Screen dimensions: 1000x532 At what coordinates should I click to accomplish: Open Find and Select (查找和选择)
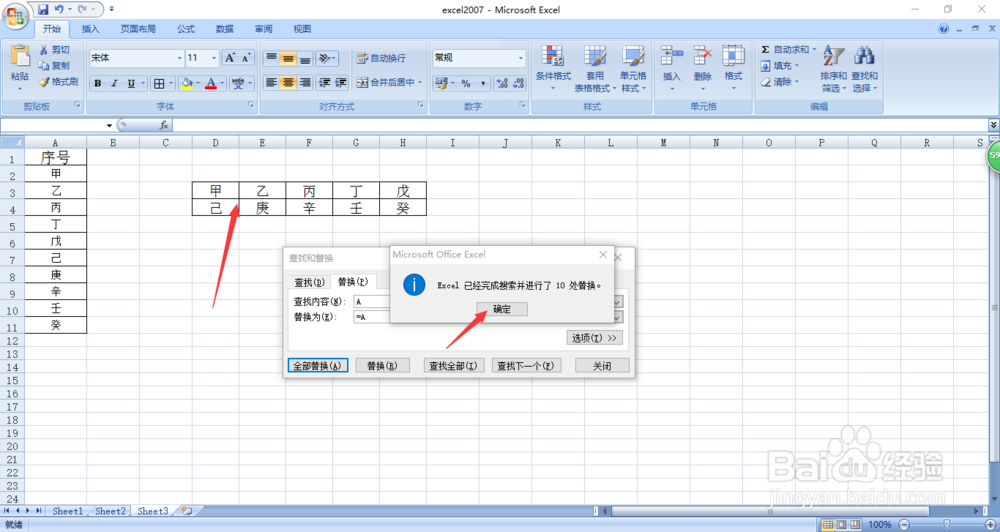864,68
